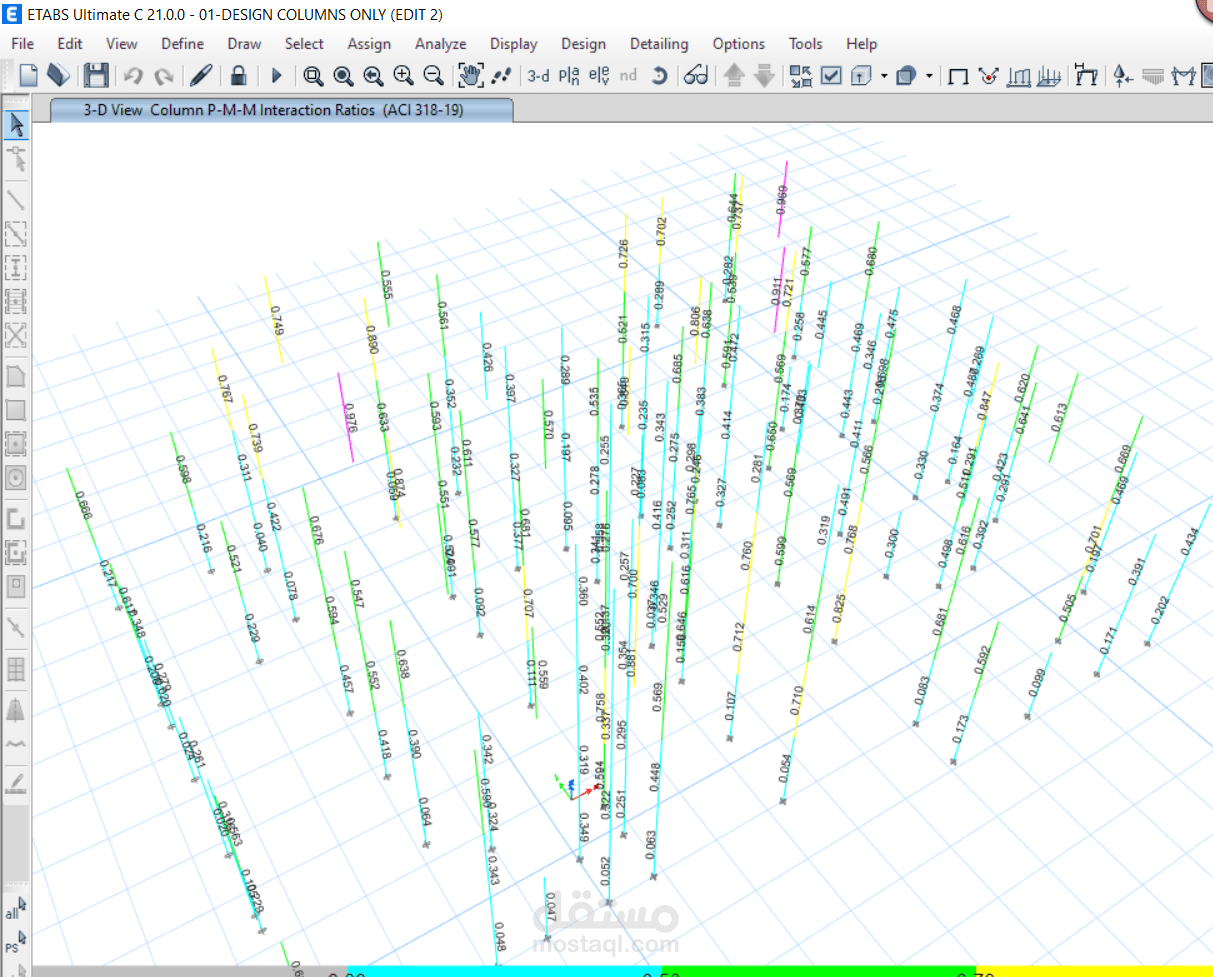This screenshot has height=977, width=1213.
Task: Open Tools menu
Action: (x=805, y=44)
